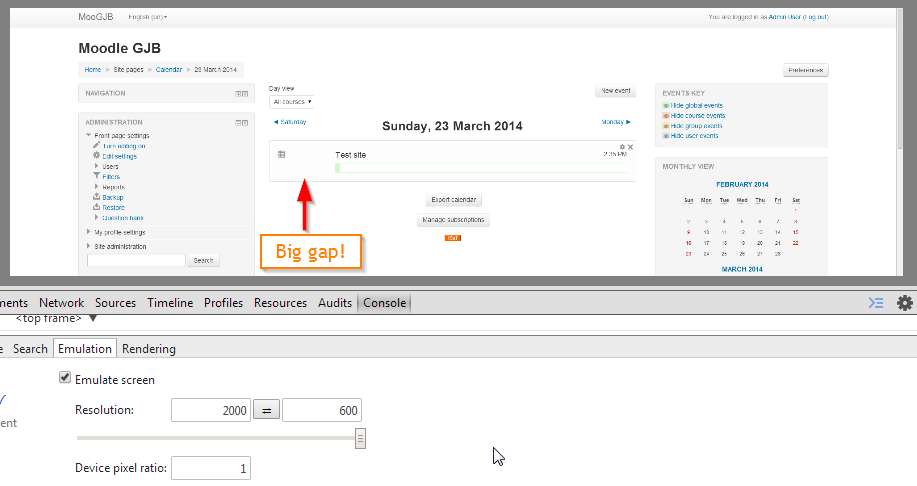Click the Log out link
The height and width of the screenshot is (486, 917).
816,17
